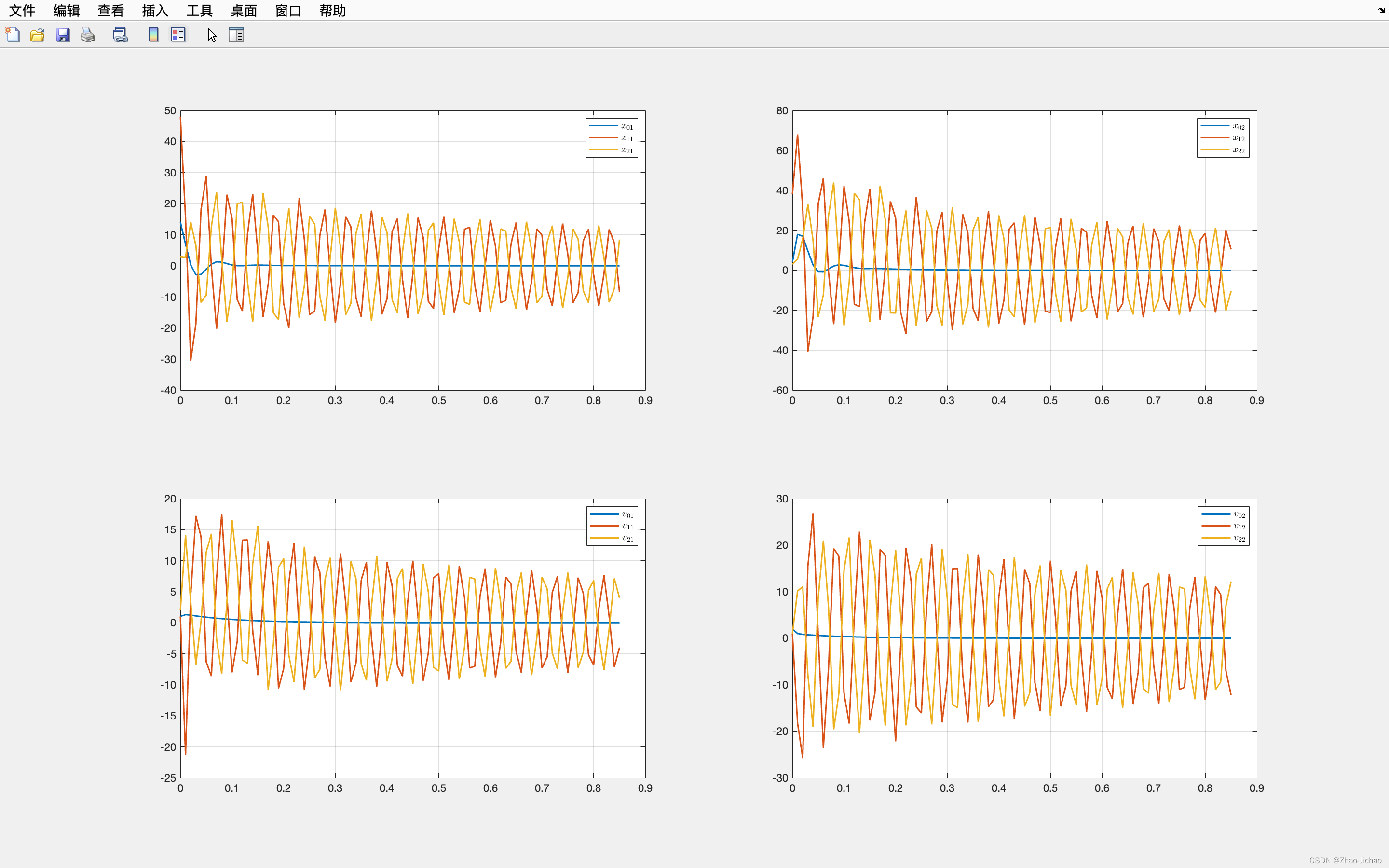Click the dock arrow at top-right corner
The image size is (1389, 868).
coord(1382,10)
